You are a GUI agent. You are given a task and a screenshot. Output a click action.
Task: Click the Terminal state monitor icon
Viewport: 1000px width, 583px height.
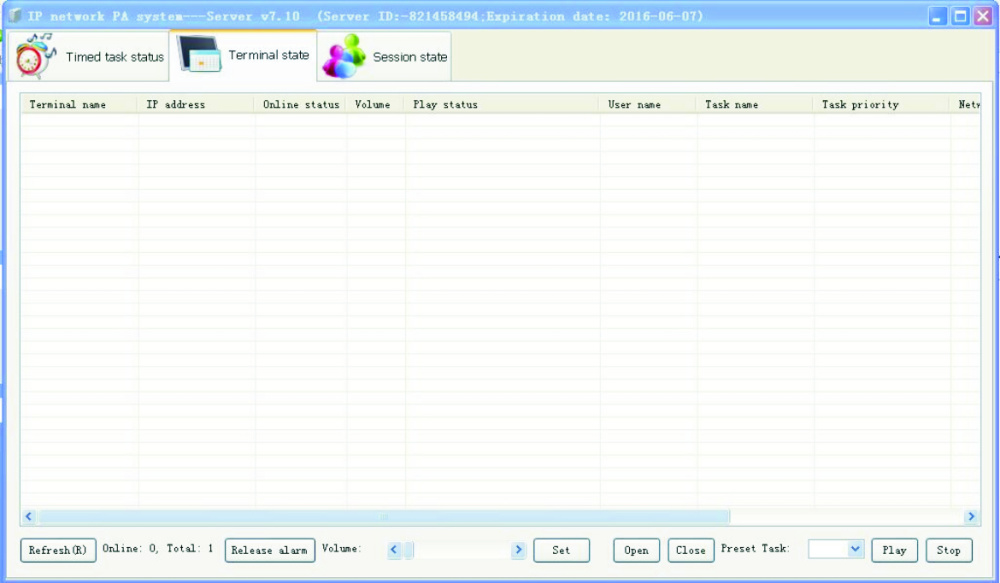tap(199, 56)
